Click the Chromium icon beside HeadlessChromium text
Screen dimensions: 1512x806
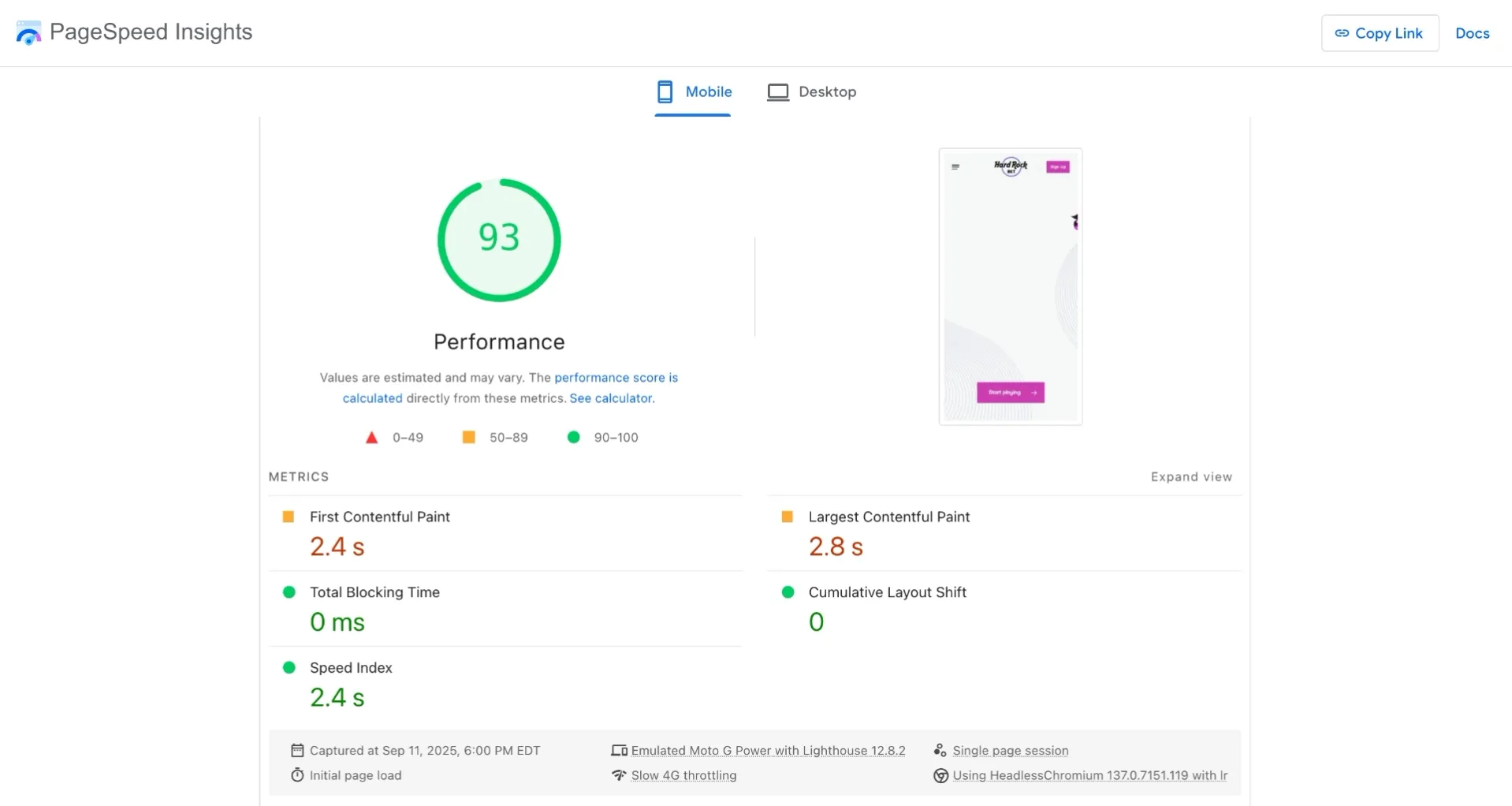pos(940,775)
